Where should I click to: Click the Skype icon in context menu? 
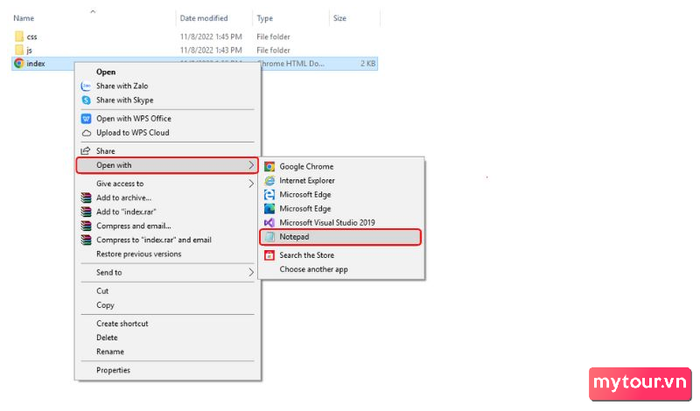coord(86,100)
